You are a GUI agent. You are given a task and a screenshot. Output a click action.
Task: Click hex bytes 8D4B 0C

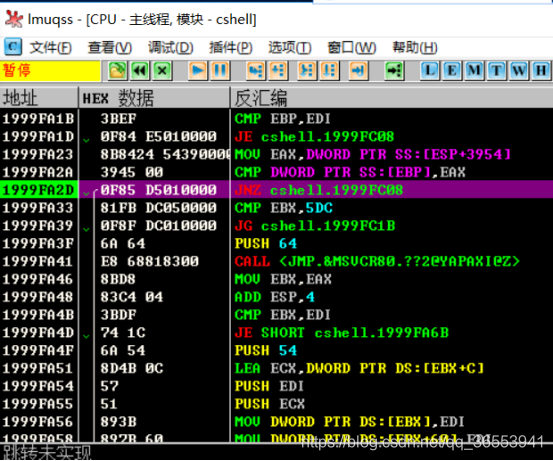point(132,368)
